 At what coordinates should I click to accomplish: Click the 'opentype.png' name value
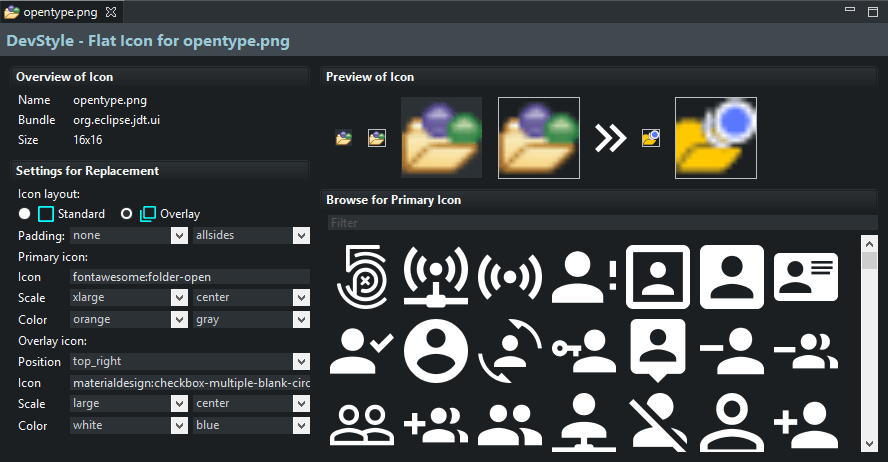[x=110, y=100]
